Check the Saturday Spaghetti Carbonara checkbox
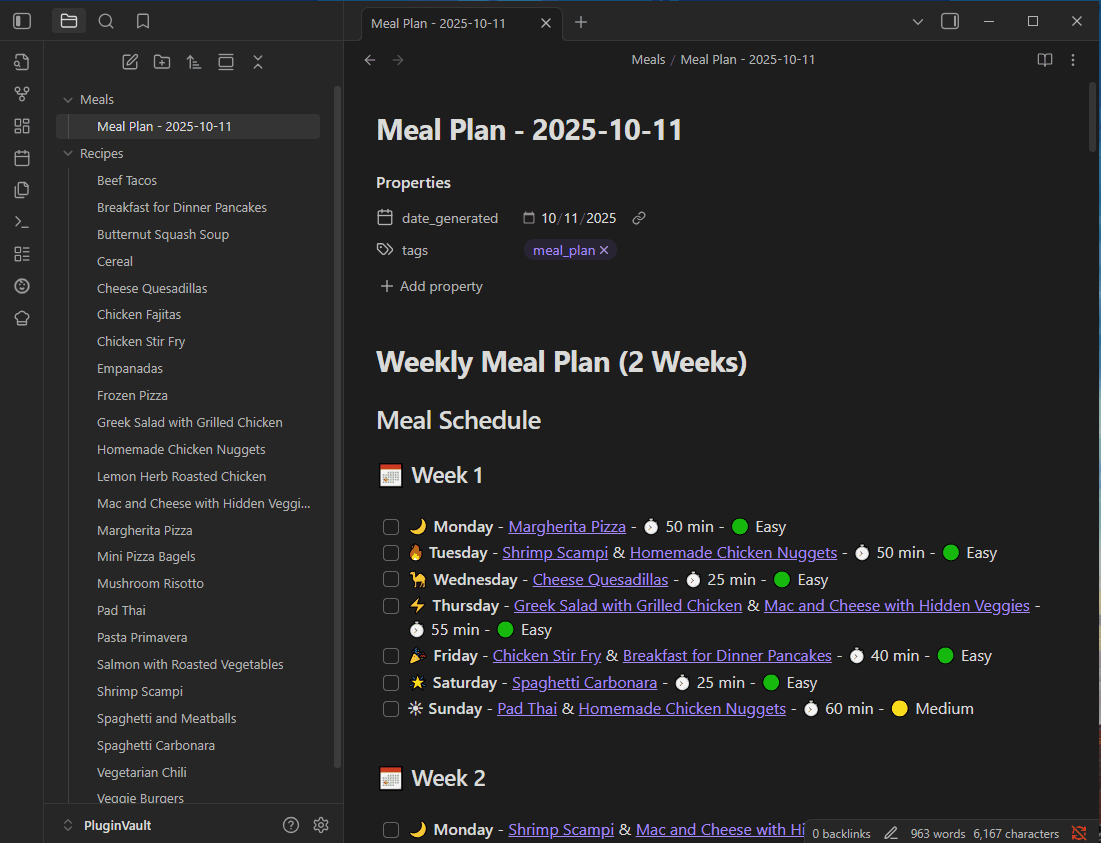The image size is (1101, 843). 391,682
